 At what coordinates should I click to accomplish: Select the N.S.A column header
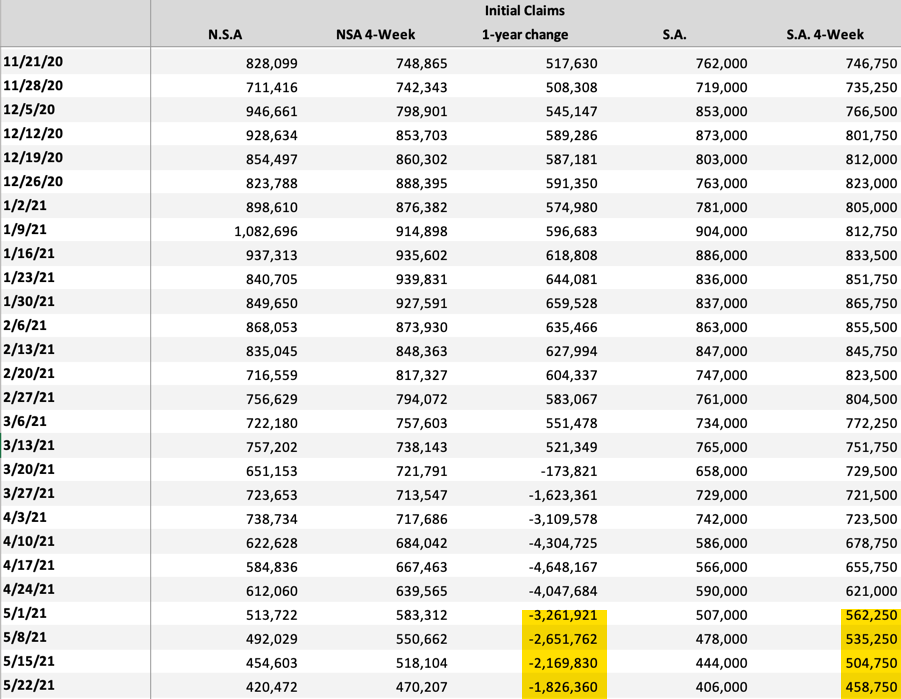(225, 35)
